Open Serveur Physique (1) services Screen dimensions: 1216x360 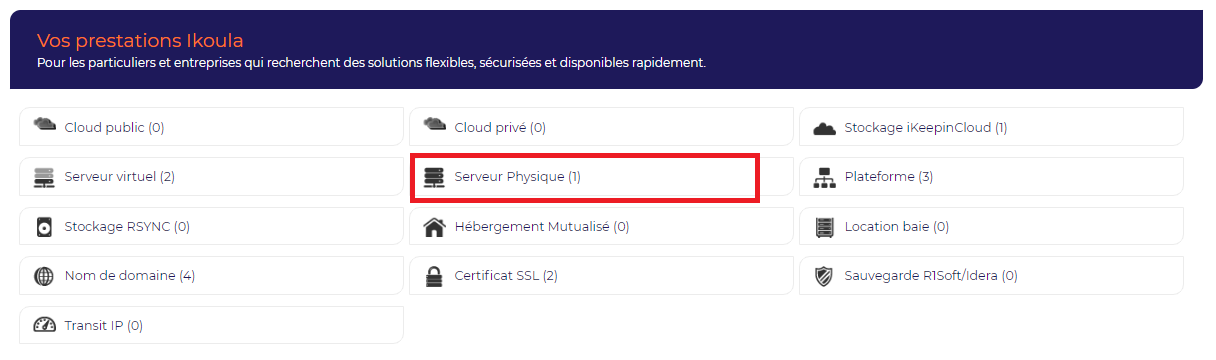coord(585,178)
